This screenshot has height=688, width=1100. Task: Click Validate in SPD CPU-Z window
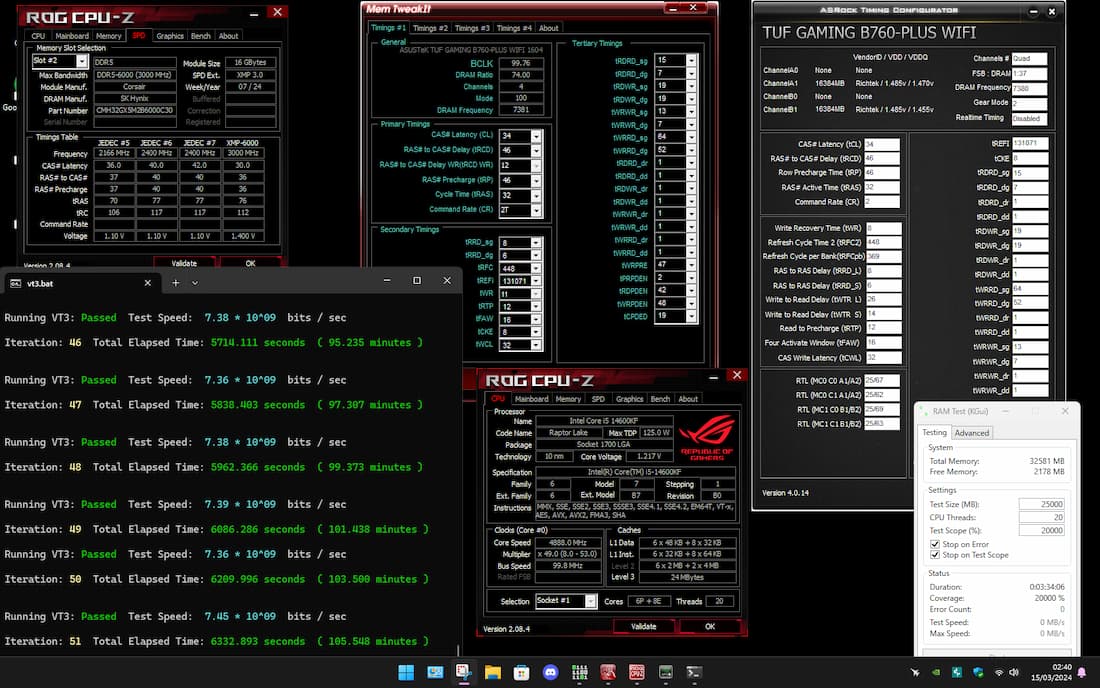pos(184,263)
